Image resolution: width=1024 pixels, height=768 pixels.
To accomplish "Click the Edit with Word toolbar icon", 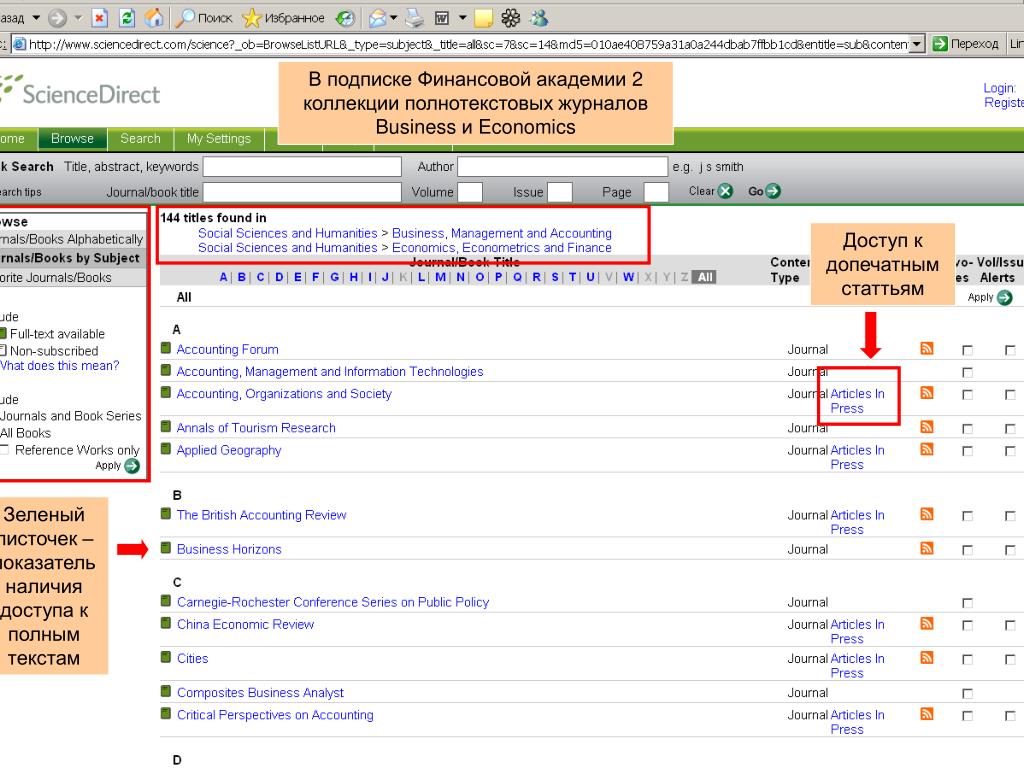I will tap(442, 18).
